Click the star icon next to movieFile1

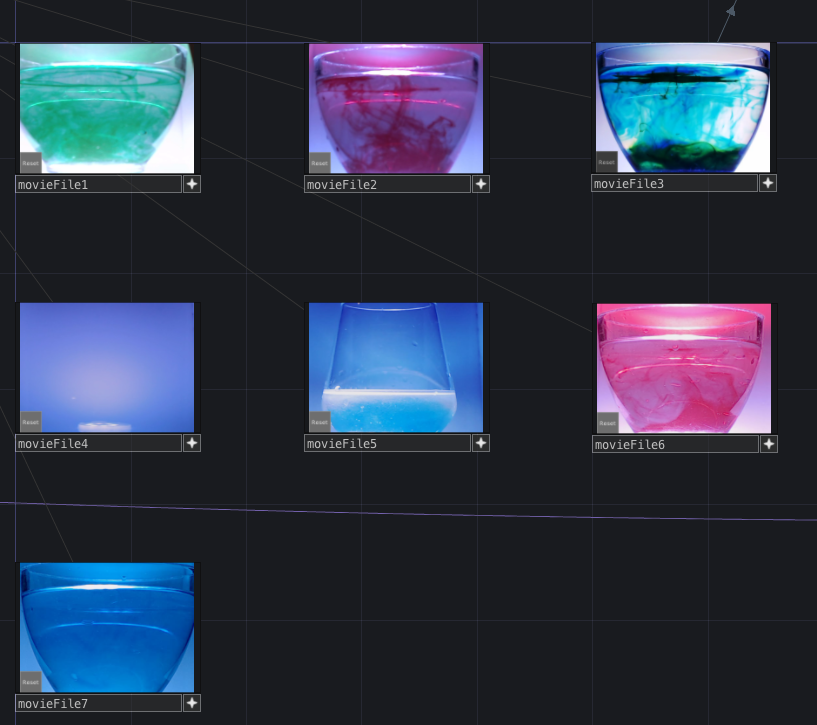pyautogui.click(x=192, y=184)
